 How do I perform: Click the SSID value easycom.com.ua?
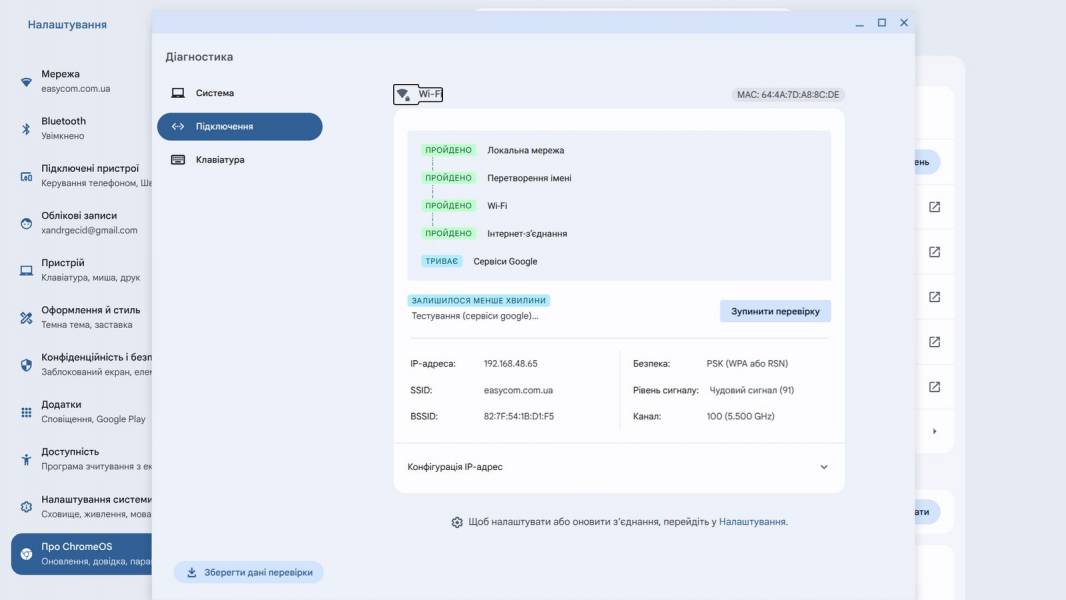[x=518, y=390]
